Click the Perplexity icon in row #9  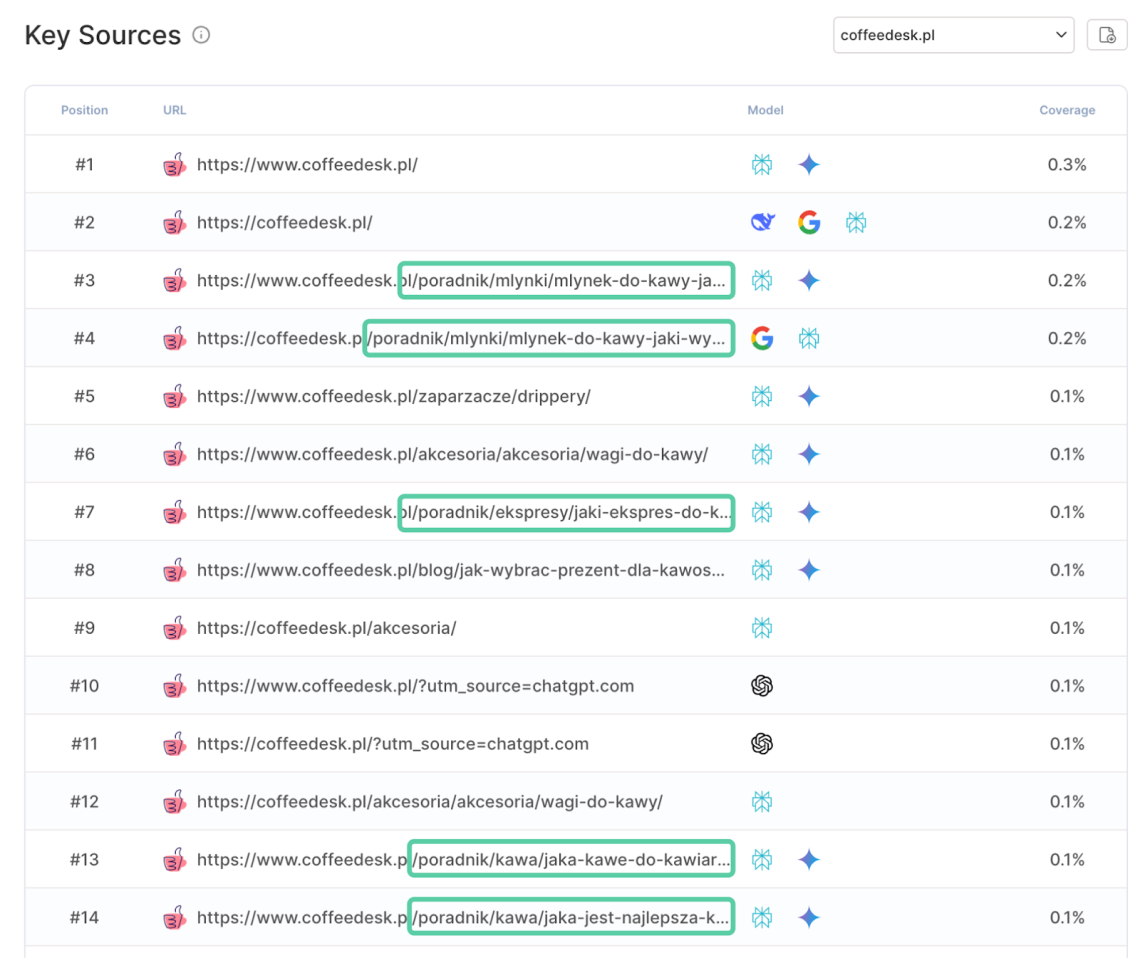(x=762, y=628)
